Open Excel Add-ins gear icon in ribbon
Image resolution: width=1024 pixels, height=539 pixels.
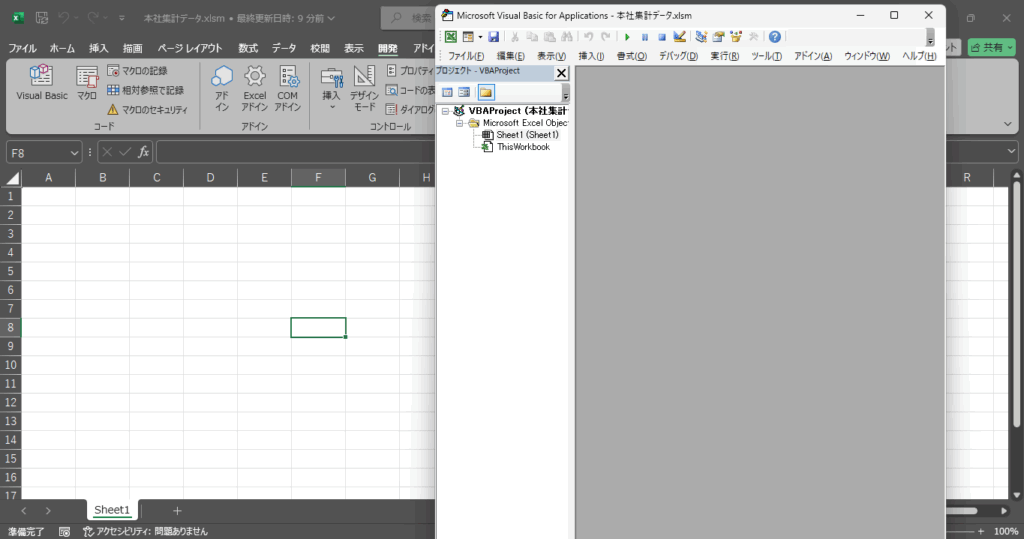click(x=254, y=78)
